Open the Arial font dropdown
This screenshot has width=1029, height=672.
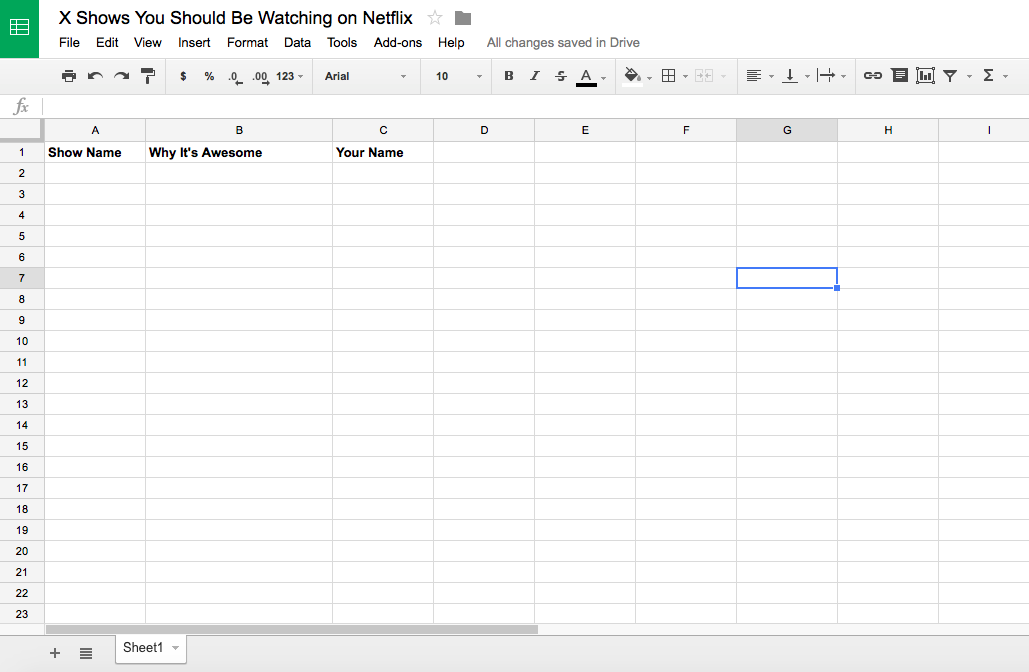click(366, 76)
